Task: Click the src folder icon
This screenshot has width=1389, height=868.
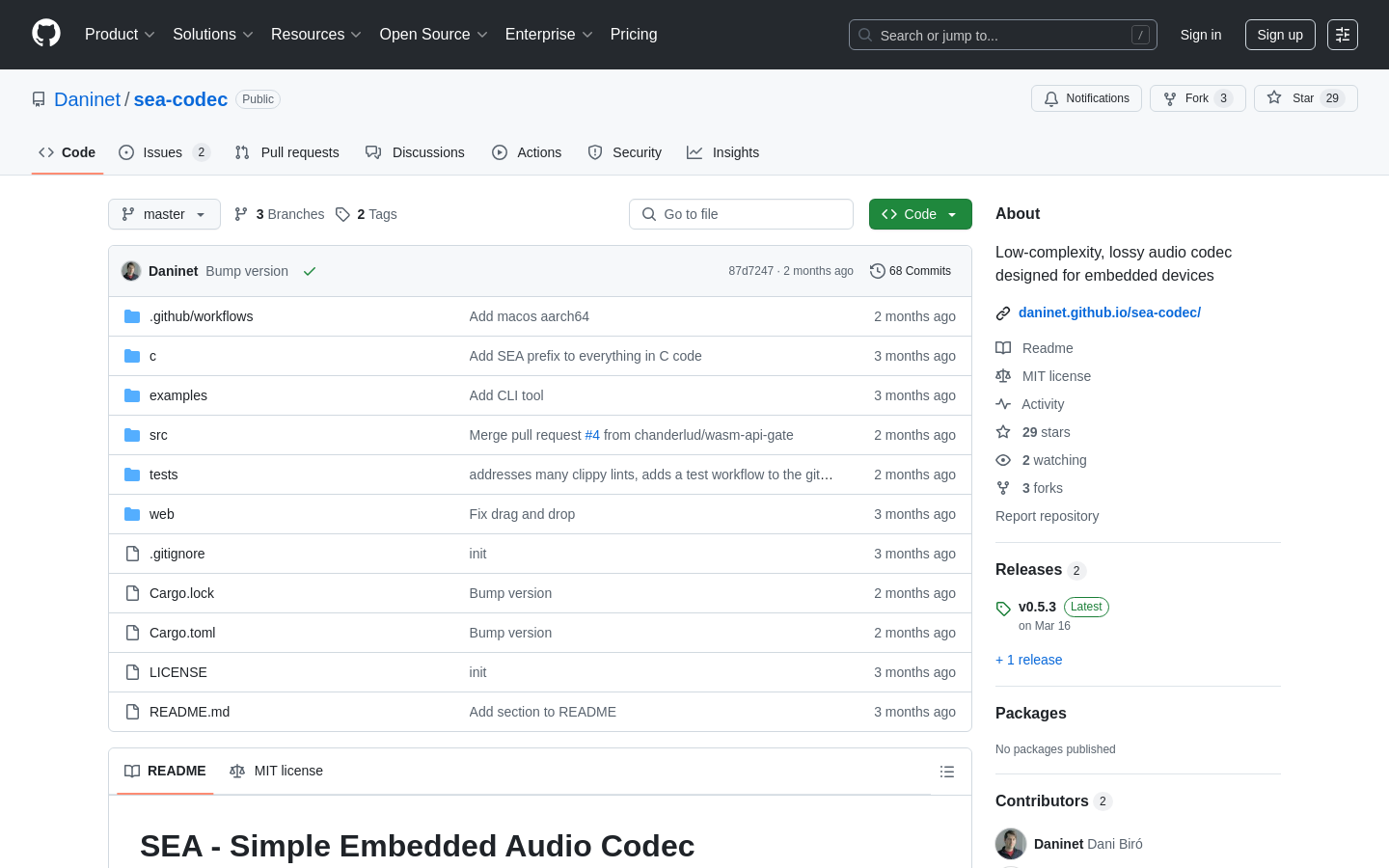Action: click(x=132, y=435)
